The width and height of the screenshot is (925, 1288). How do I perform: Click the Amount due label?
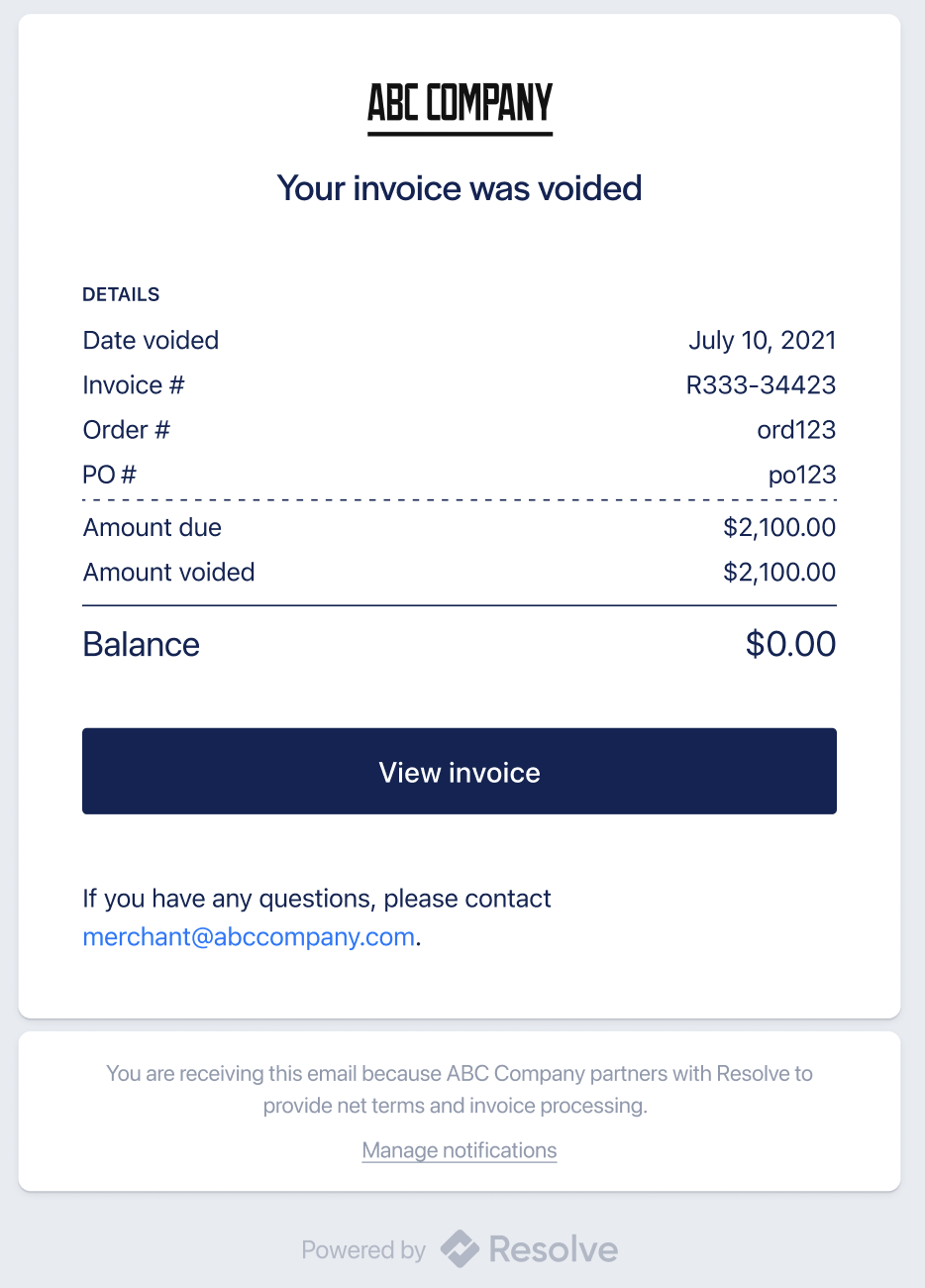153,528
